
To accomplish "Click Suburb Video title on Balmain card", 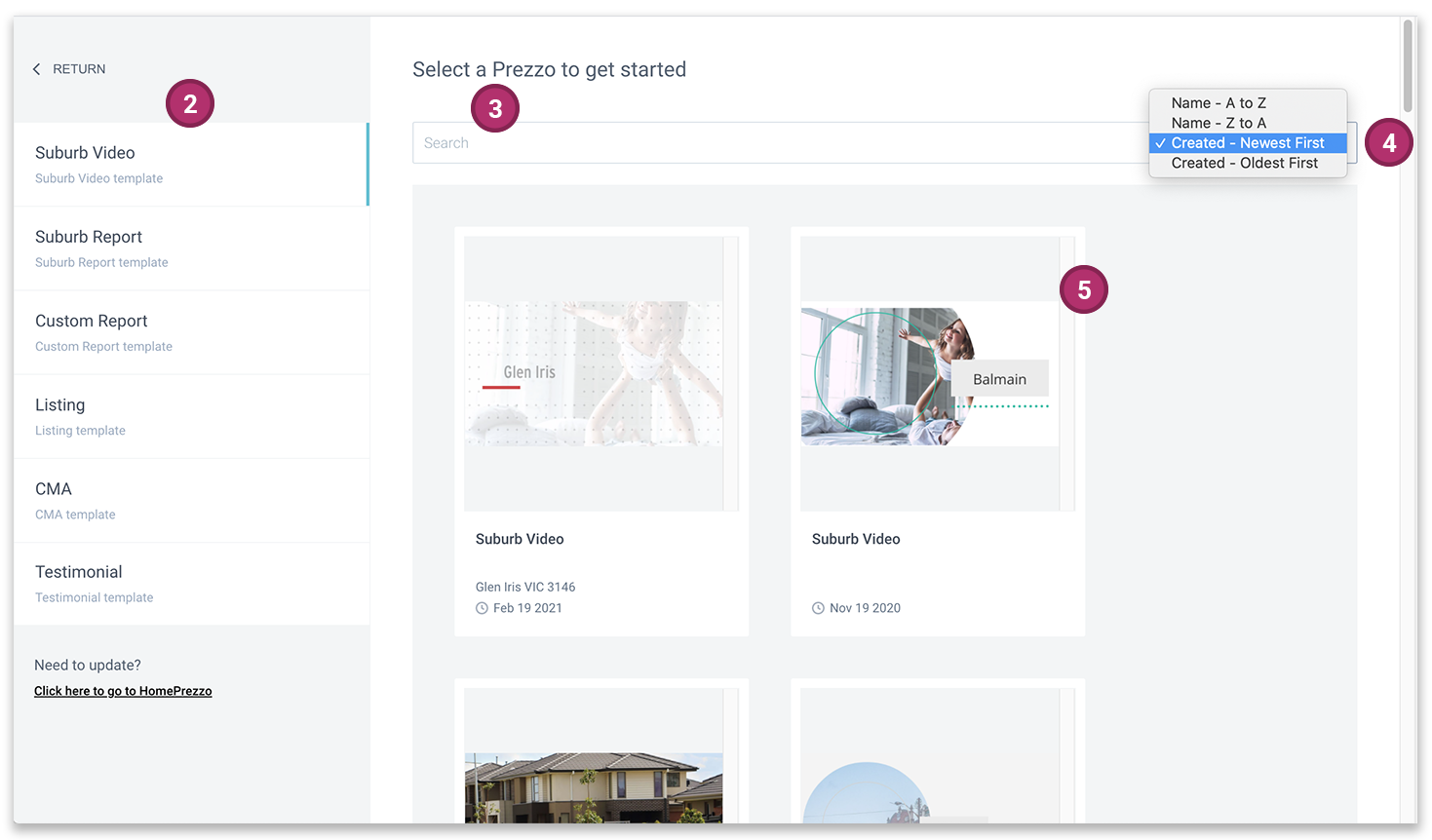I will (856, 539).
